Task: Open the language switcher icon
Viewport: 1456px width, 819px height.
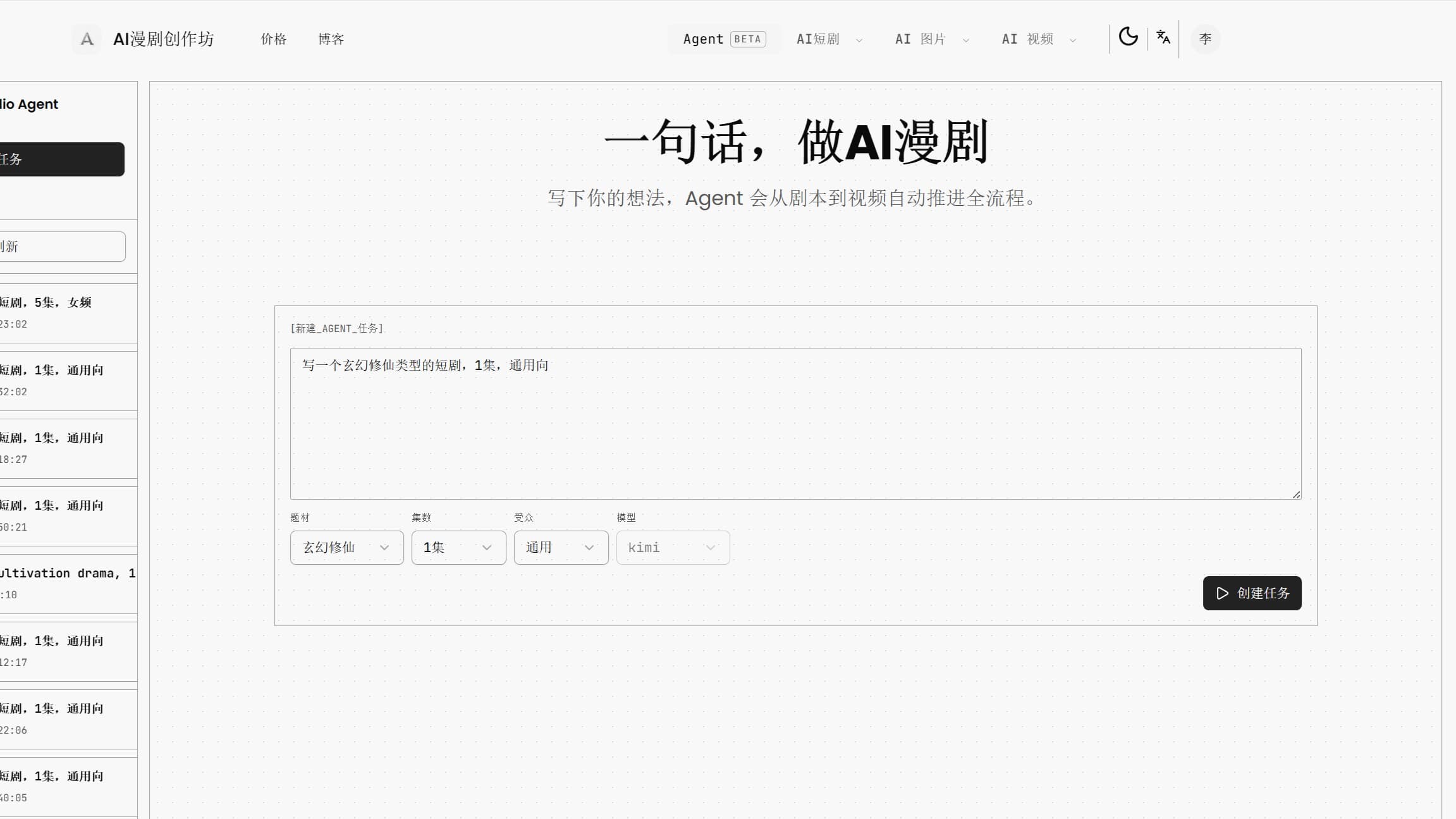Action: [1163, 37]
